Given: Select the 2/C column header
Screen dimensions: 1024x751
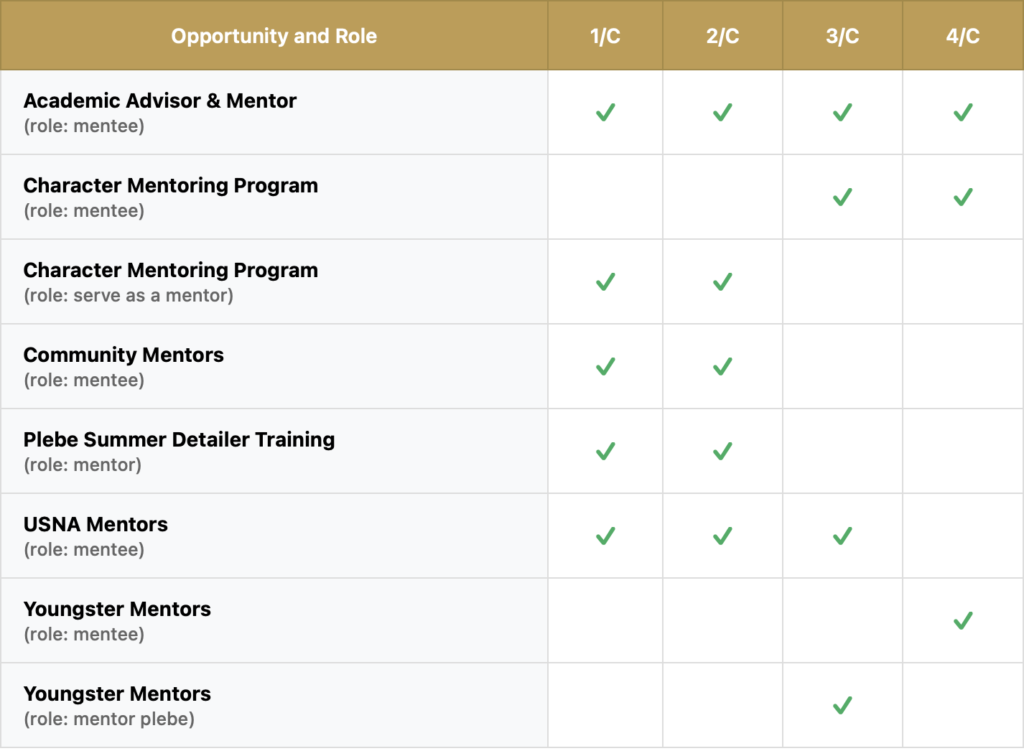Looking at the screenshot, I should [722, 37].
